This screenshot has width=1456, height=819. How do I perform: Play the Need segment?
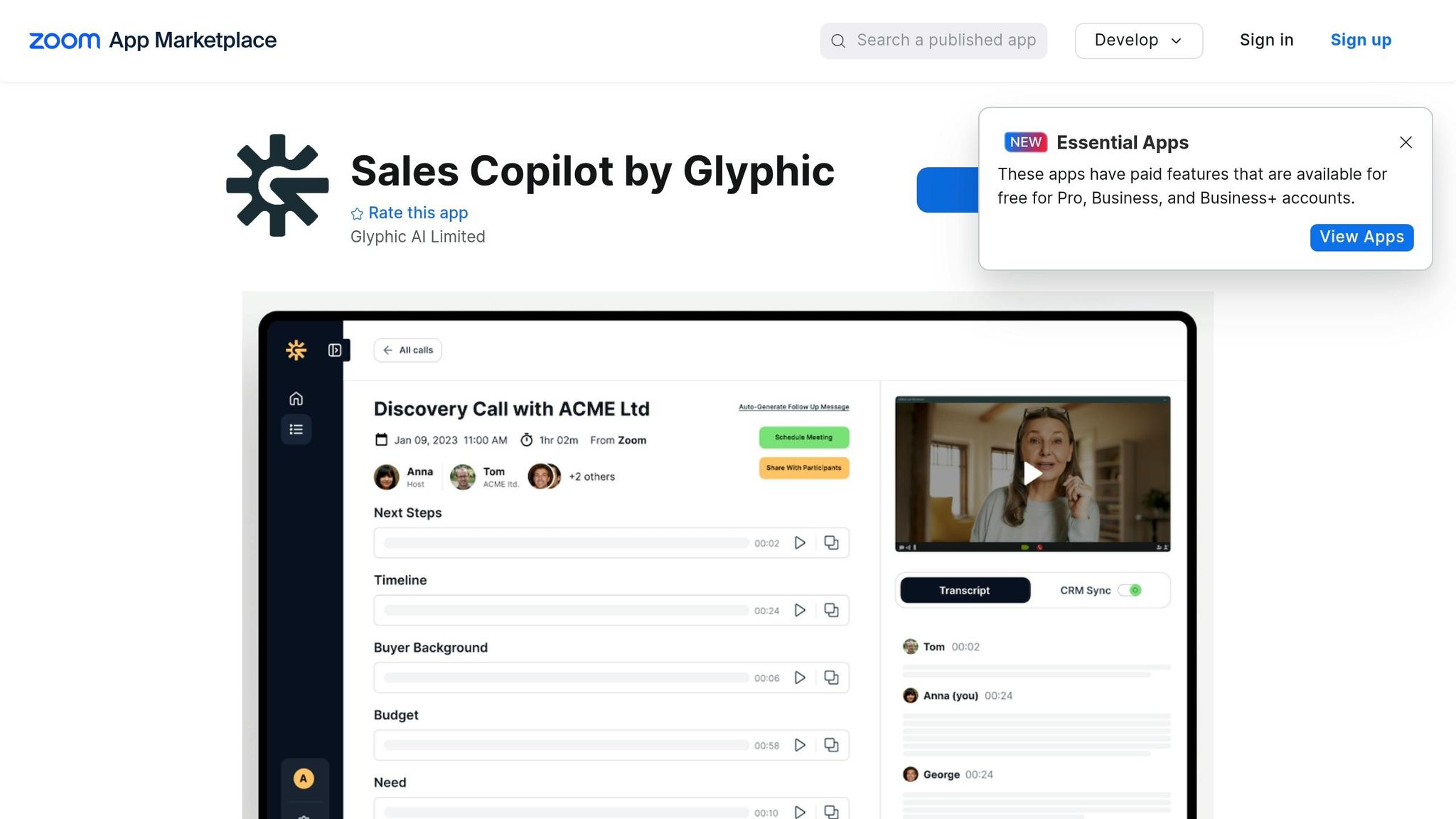coord(800,812)
